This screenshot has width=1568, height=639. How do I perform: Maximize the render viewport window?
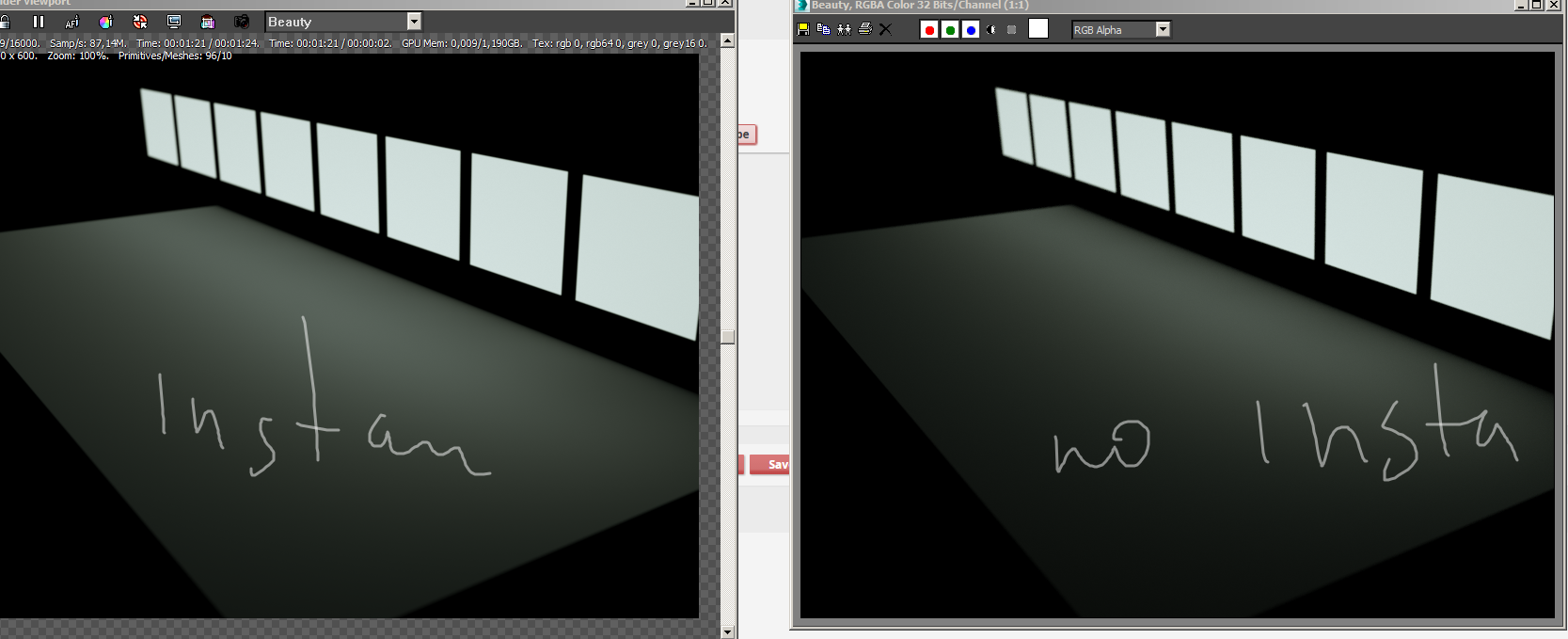708,3
